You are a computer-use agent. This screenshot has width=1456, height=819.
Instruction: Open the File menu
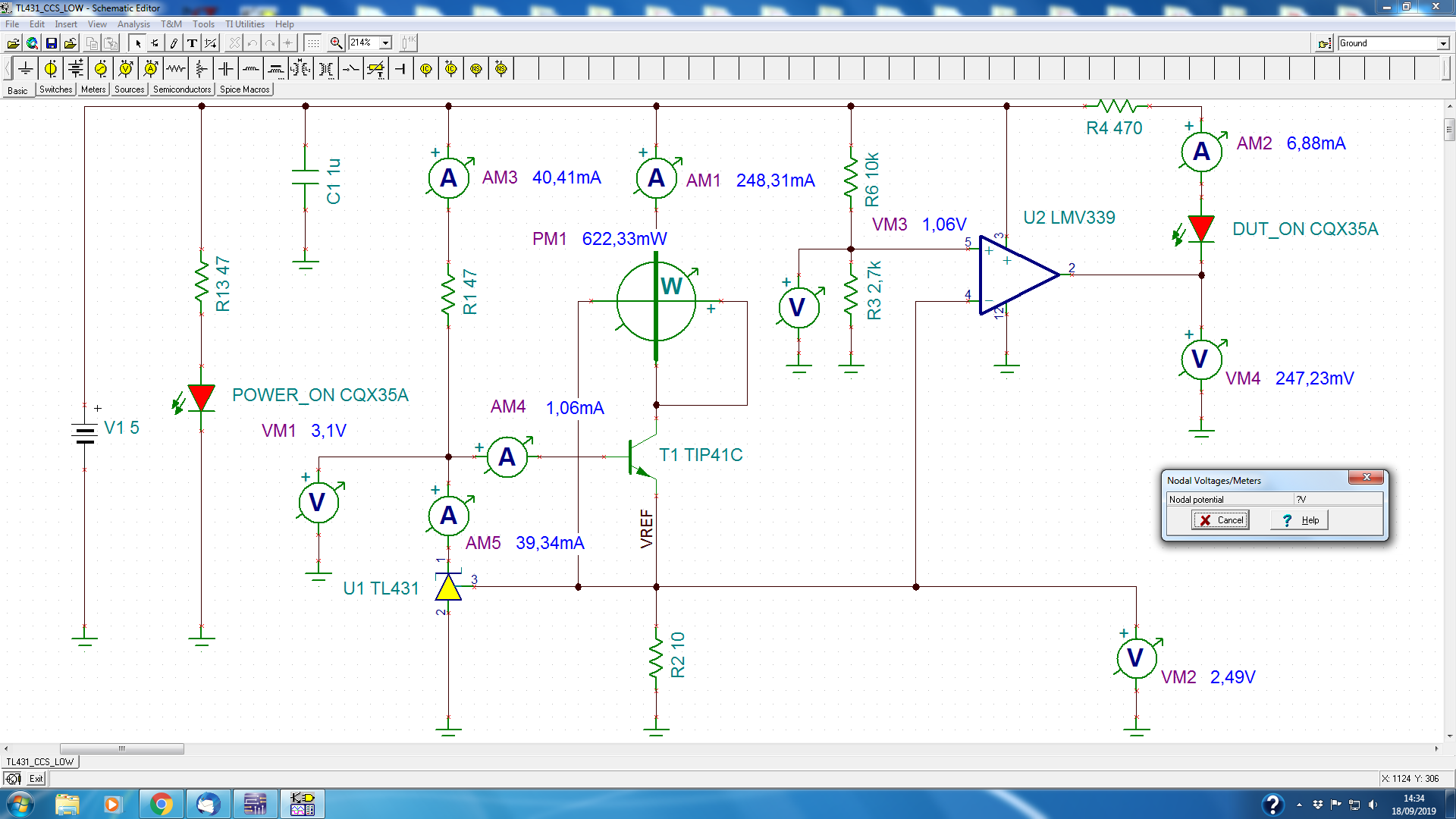click(12, 24)
